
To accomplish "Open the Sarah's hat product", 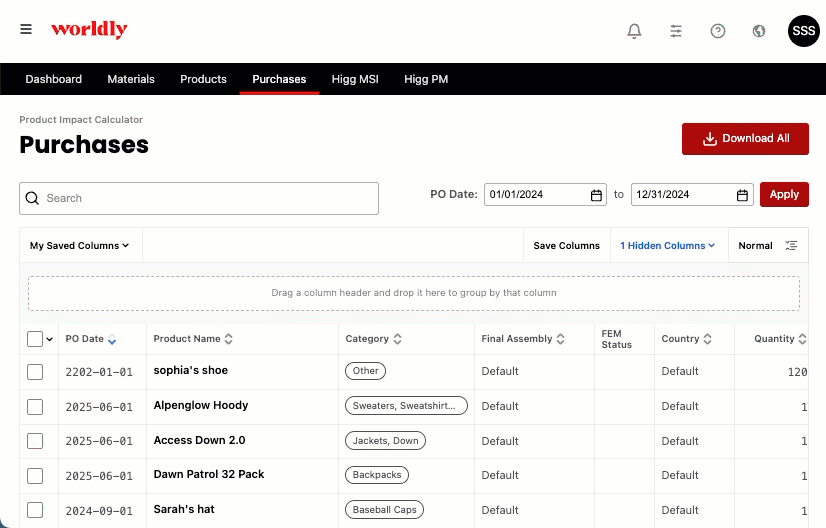I will click(184, 509).
